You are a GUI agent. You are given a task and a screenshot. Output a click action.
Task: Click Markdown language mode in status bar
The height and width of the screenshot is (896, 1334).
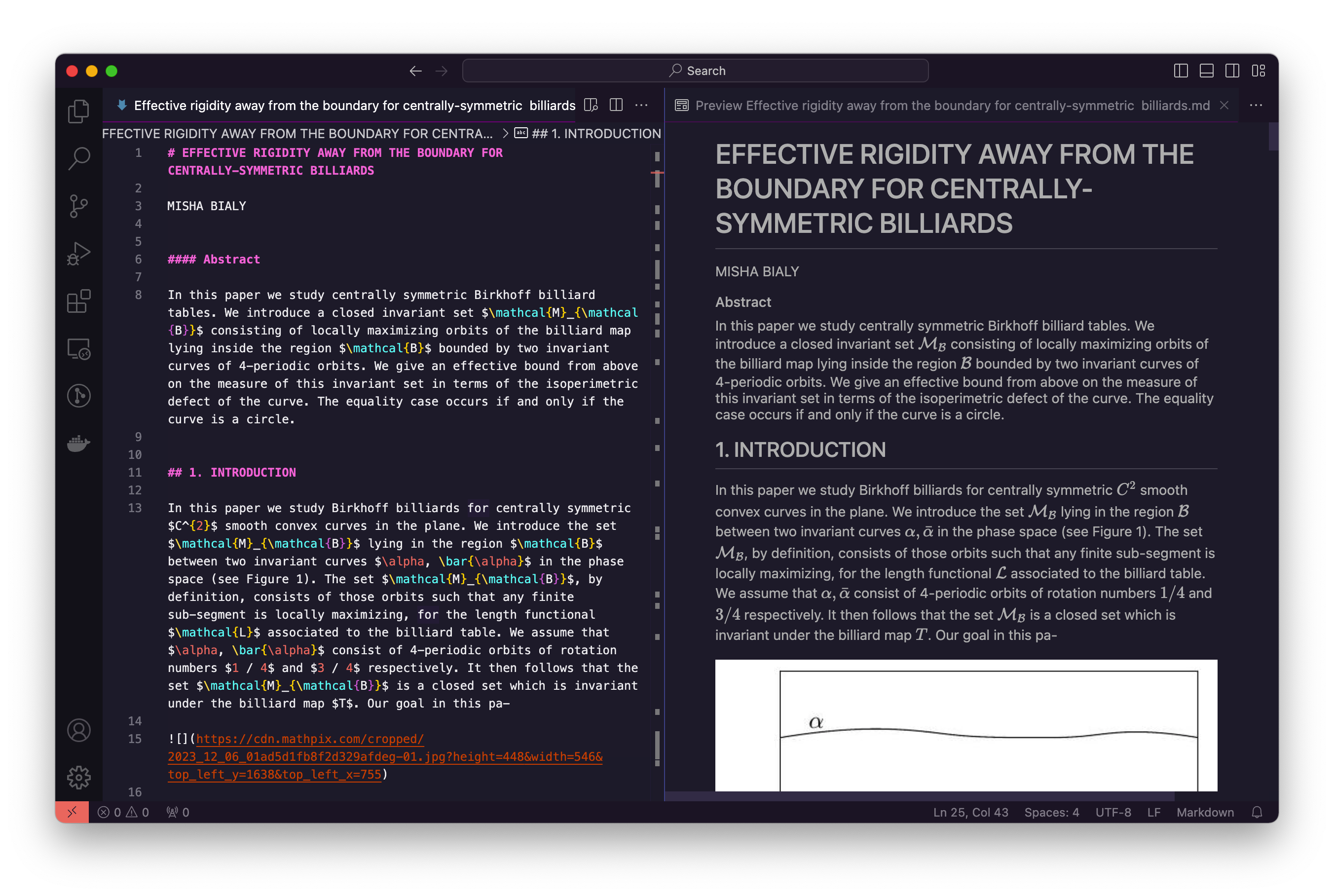[x=1205, y=812]
